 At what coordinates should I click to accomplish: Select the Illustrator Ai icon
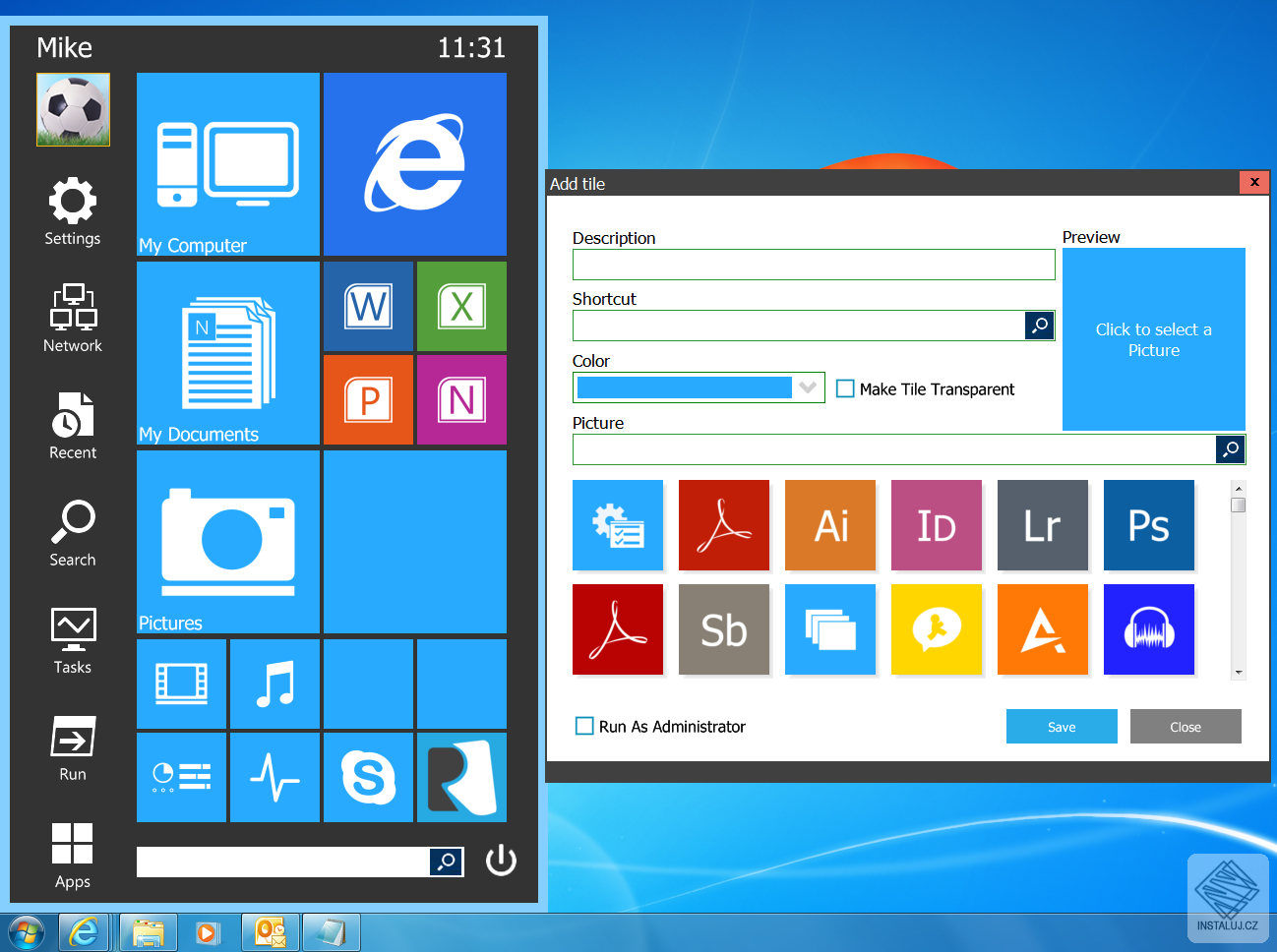[x=830, y=525]
